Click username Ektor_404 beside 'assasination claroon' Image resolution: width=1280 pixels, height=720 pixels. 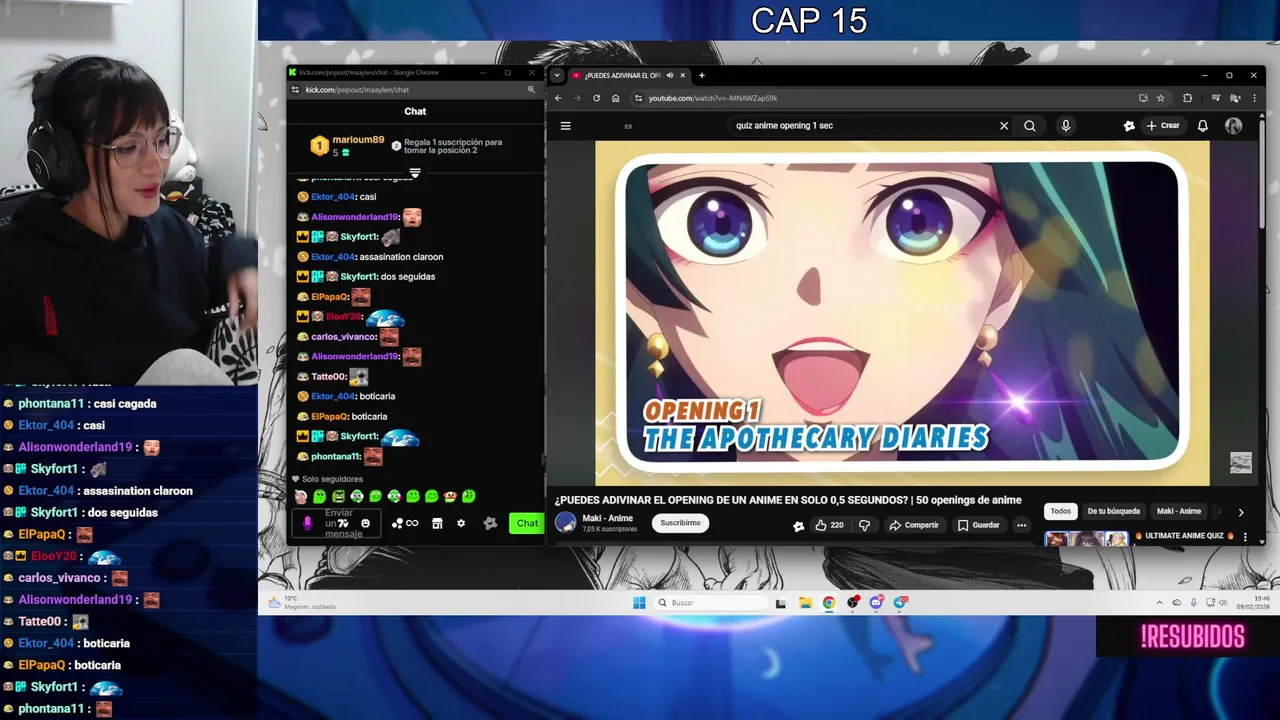333,257
